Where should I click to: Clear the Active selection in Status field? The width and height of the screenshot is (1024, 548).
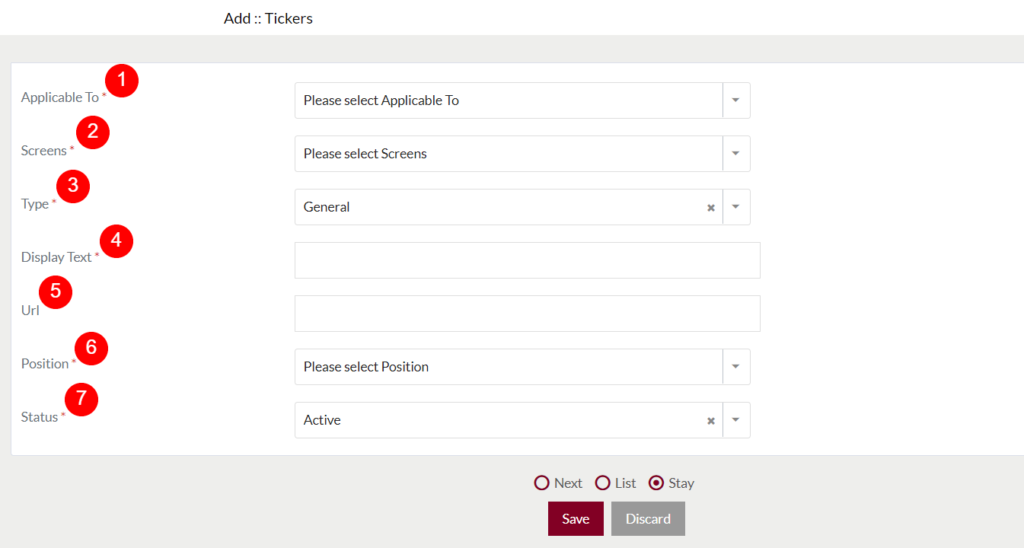tap(711, 421)
